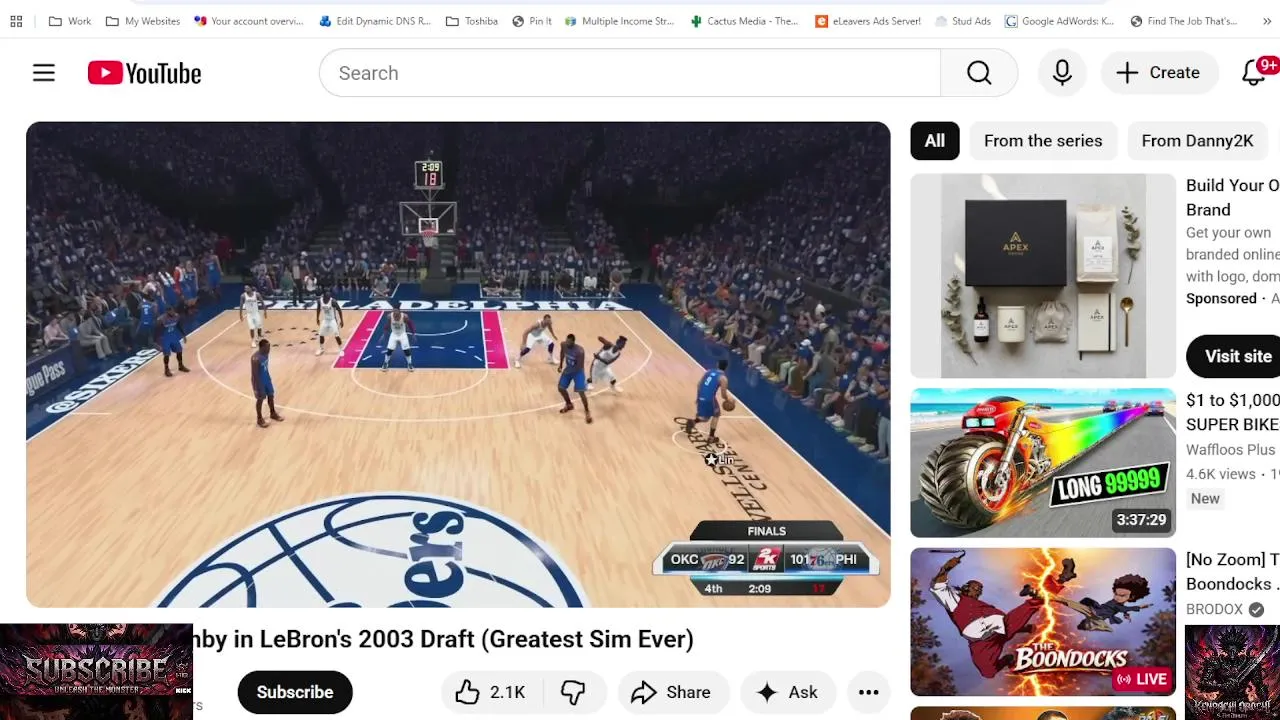Click the video player area
The image size is (1280, 720).
pyautogui.click(x=458, y=365)
